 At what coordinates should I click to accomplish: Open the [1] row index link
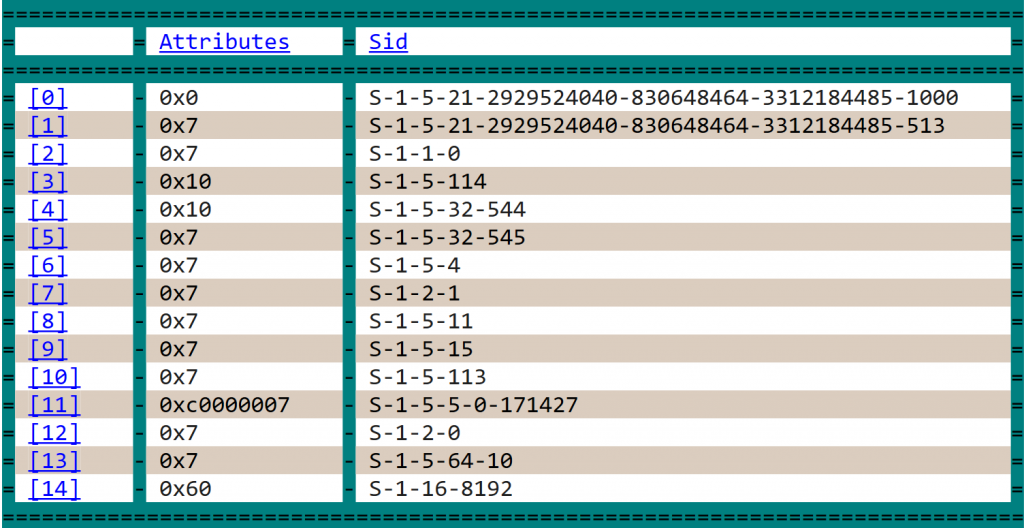pos(48,125)
